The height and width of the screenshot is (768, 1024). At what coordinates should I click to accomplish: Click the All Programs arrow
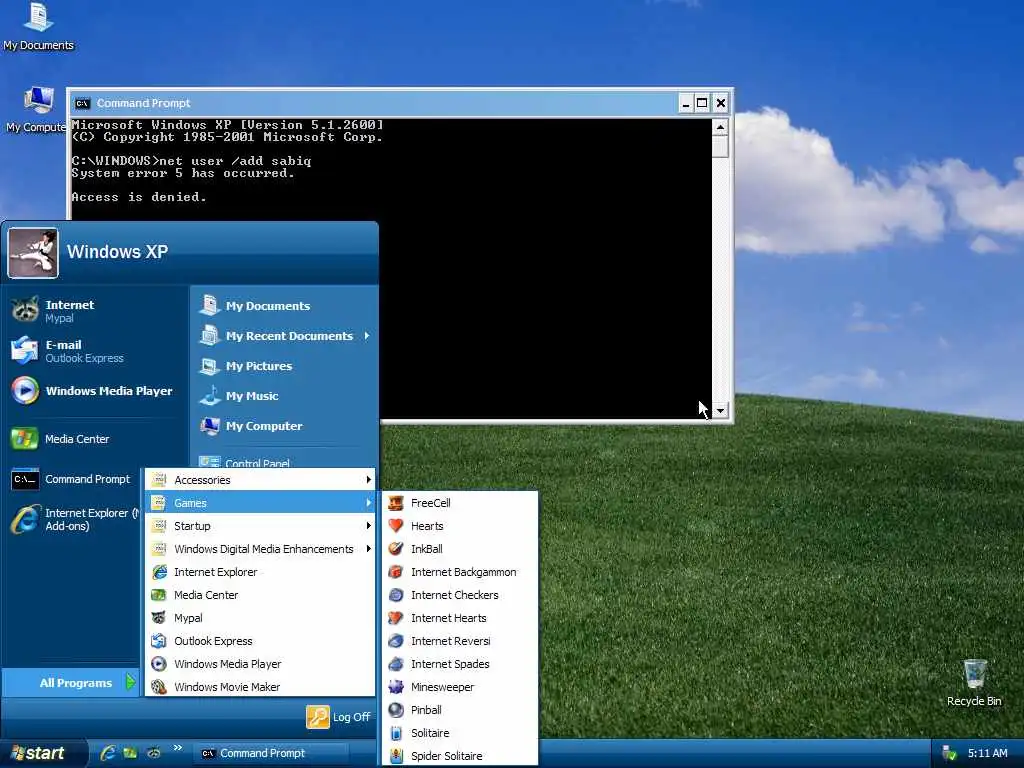[x=131, y=682]
